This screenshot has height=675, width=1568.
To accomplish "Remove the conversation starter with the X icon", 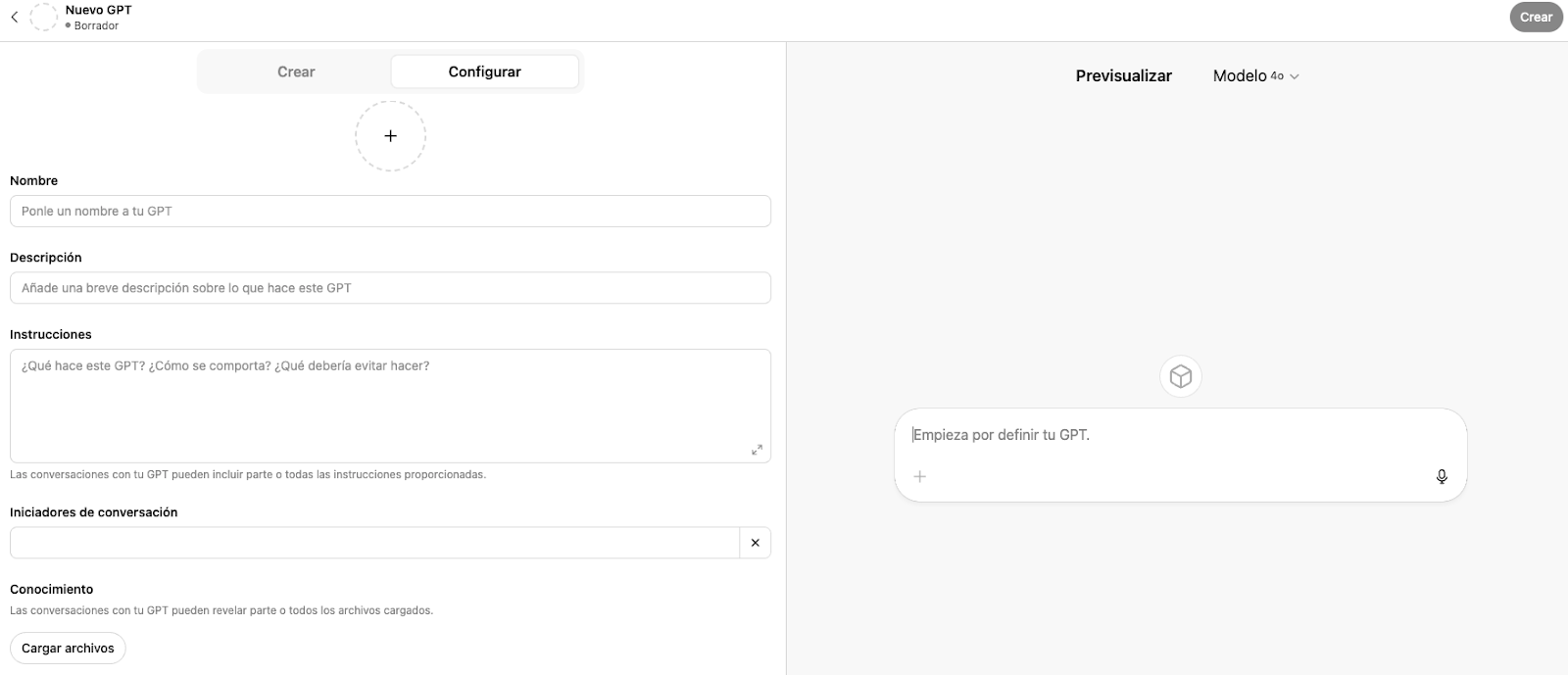I will pos(755,542).
